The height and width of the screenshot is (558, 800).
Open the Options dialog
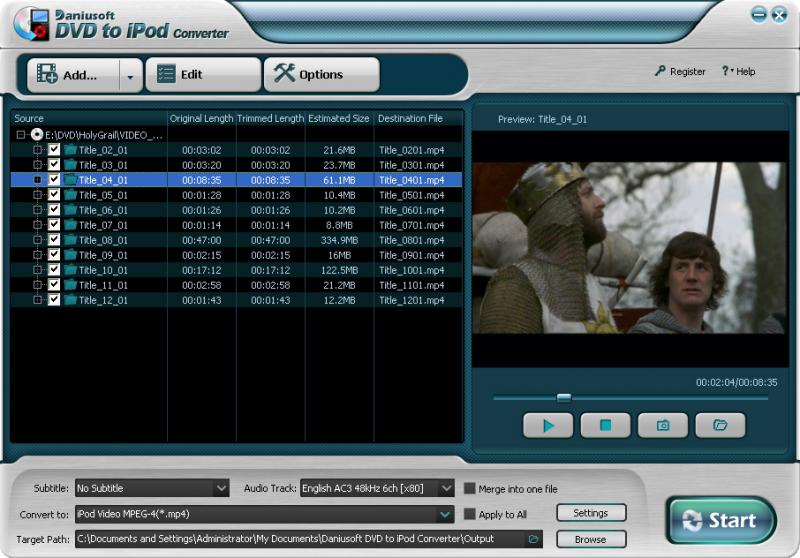click(x=321, y=74)
